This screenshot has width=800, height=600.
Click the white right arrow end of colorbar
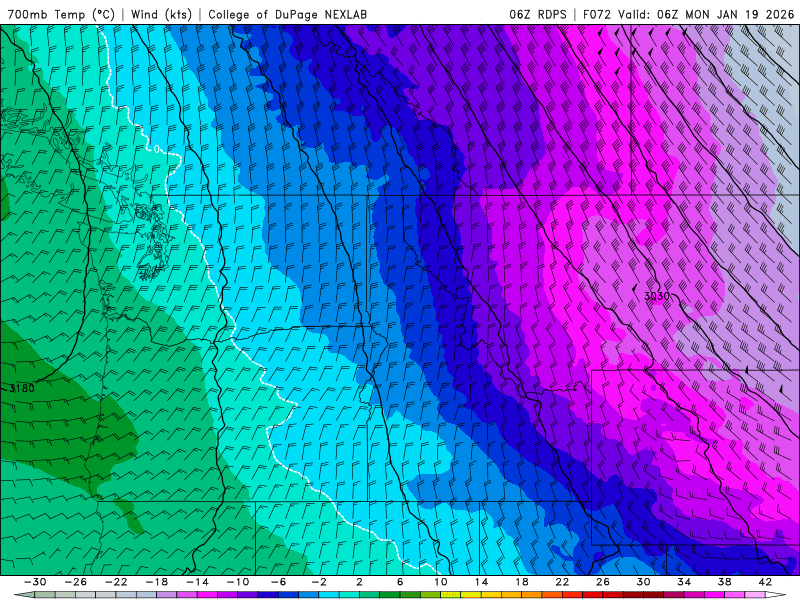(775, 595)
